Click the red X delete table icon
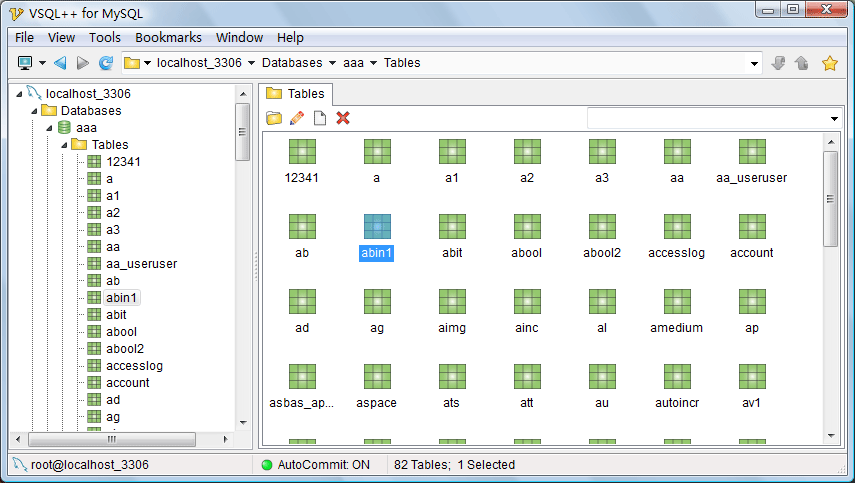This screenshot has height=483, width=855. pyautogui.click(x=343, y=118)
